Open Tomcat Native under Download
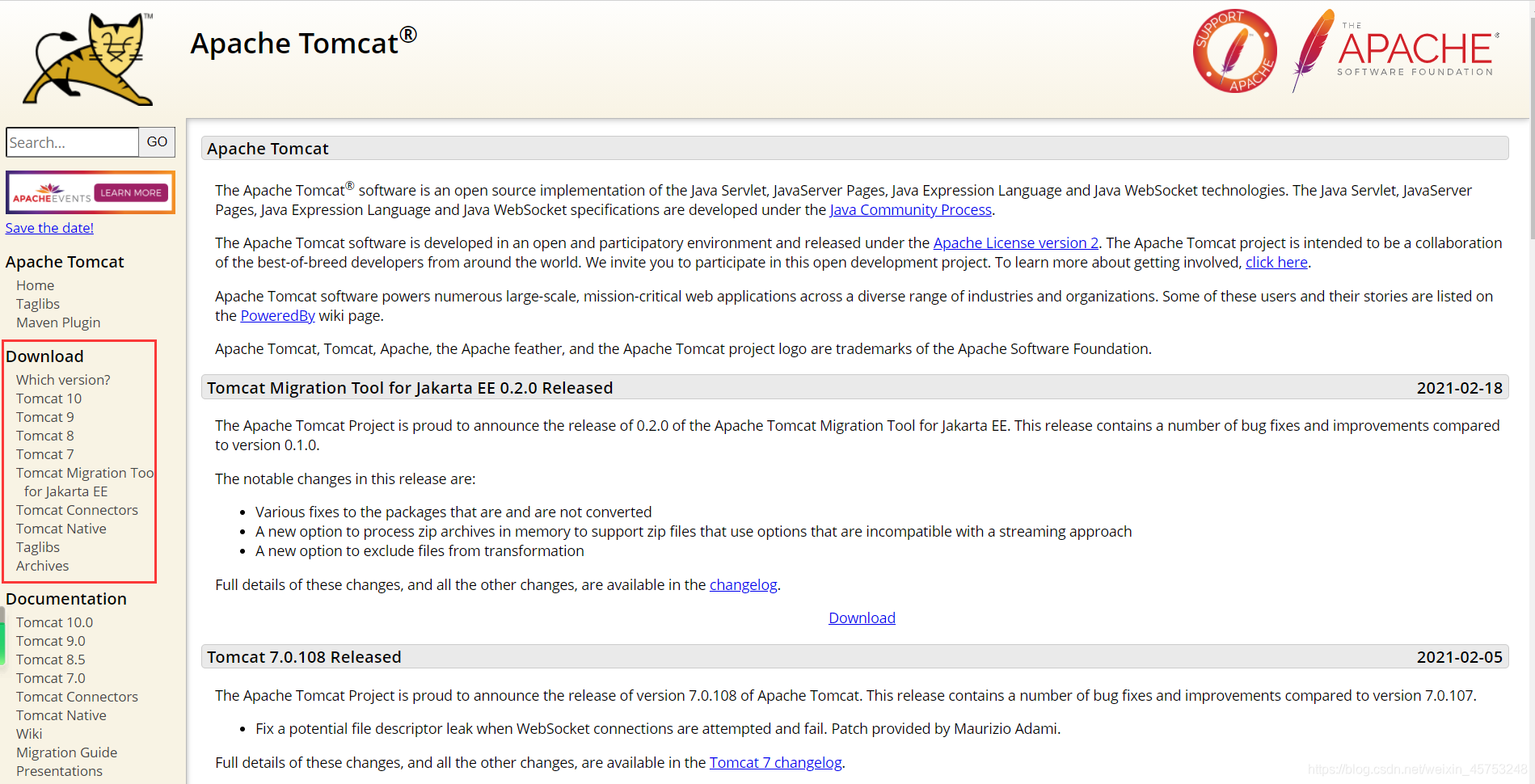This screenshot has height=784, width=1535. (x=61, y=529)
